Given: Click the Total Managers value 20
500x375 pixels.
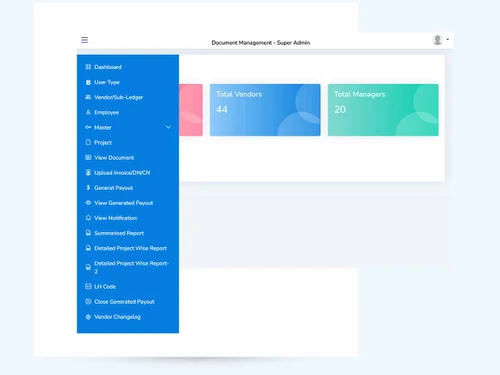Looking at the screenshot, I should (340, 109).
